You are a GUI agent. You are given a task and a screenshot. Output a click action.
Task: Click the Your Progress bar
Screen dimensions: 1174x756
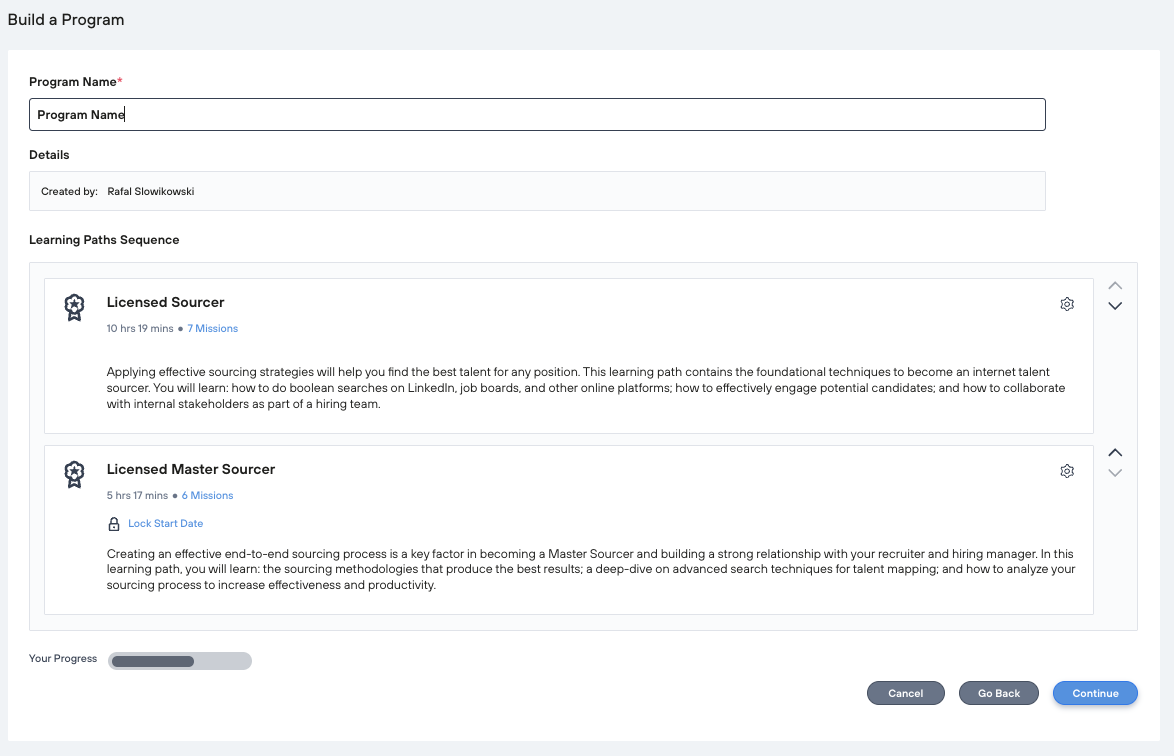[x=180, y=661]
